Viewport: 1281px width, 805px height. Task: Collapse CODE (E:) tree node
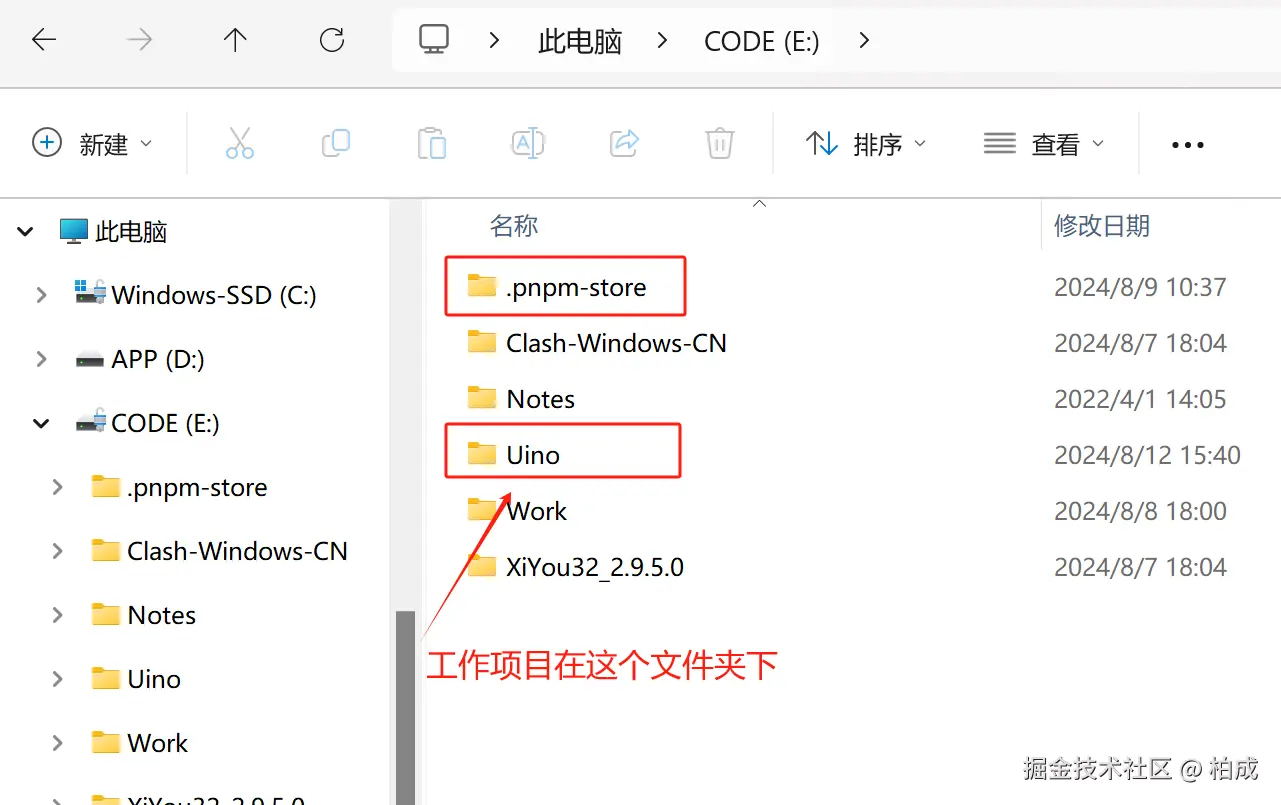pyautogui.click(x=42, y=424)
